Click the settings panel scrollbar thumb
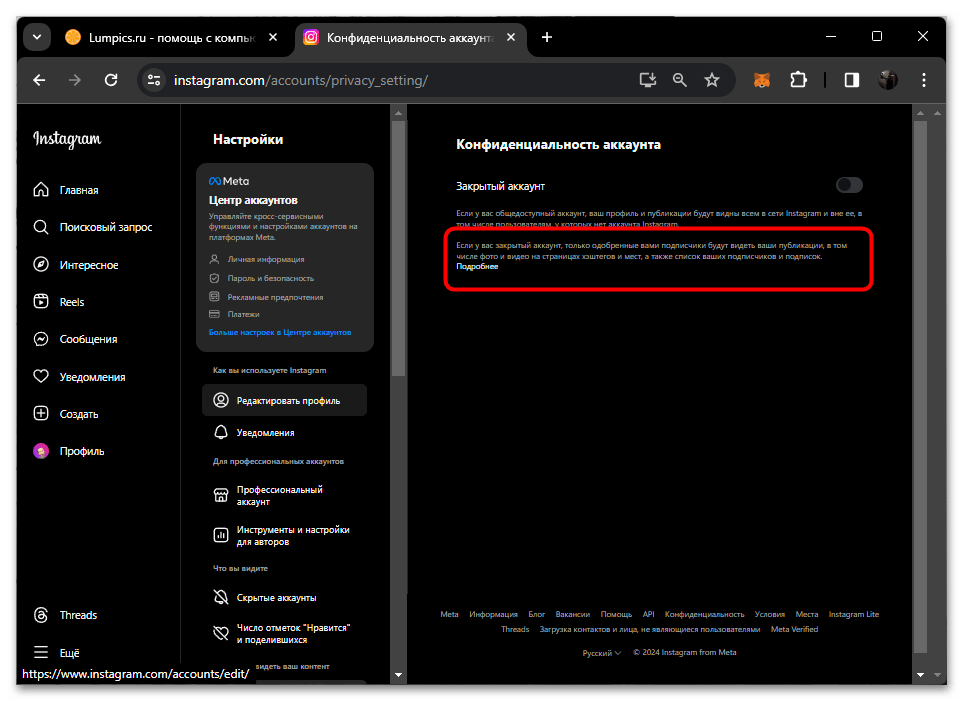Viewport: 963px width, 701px height. [398, 249]
